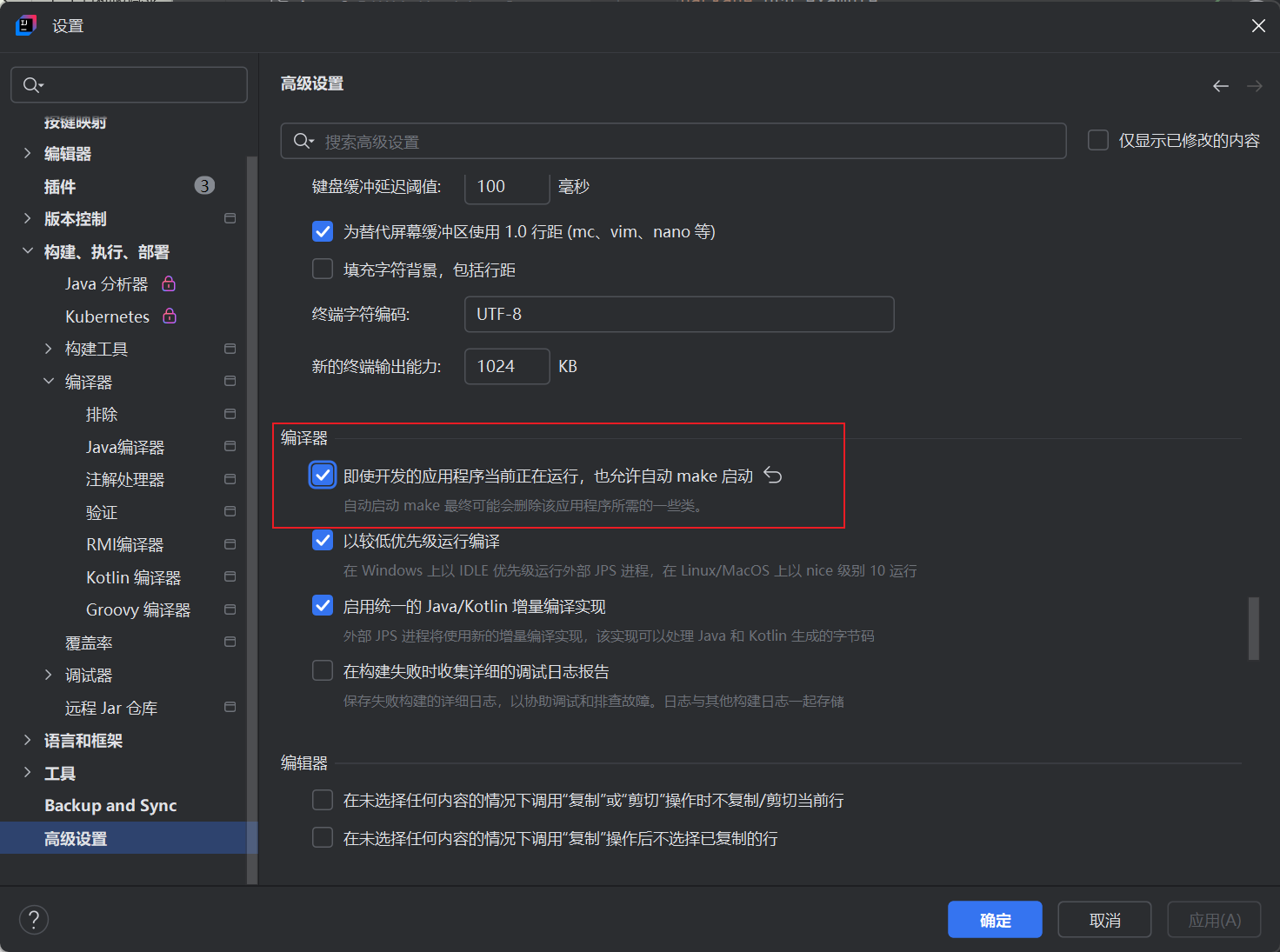
Task: Check the 不复制/剪切当前行 option
Action: click(323, 800)
